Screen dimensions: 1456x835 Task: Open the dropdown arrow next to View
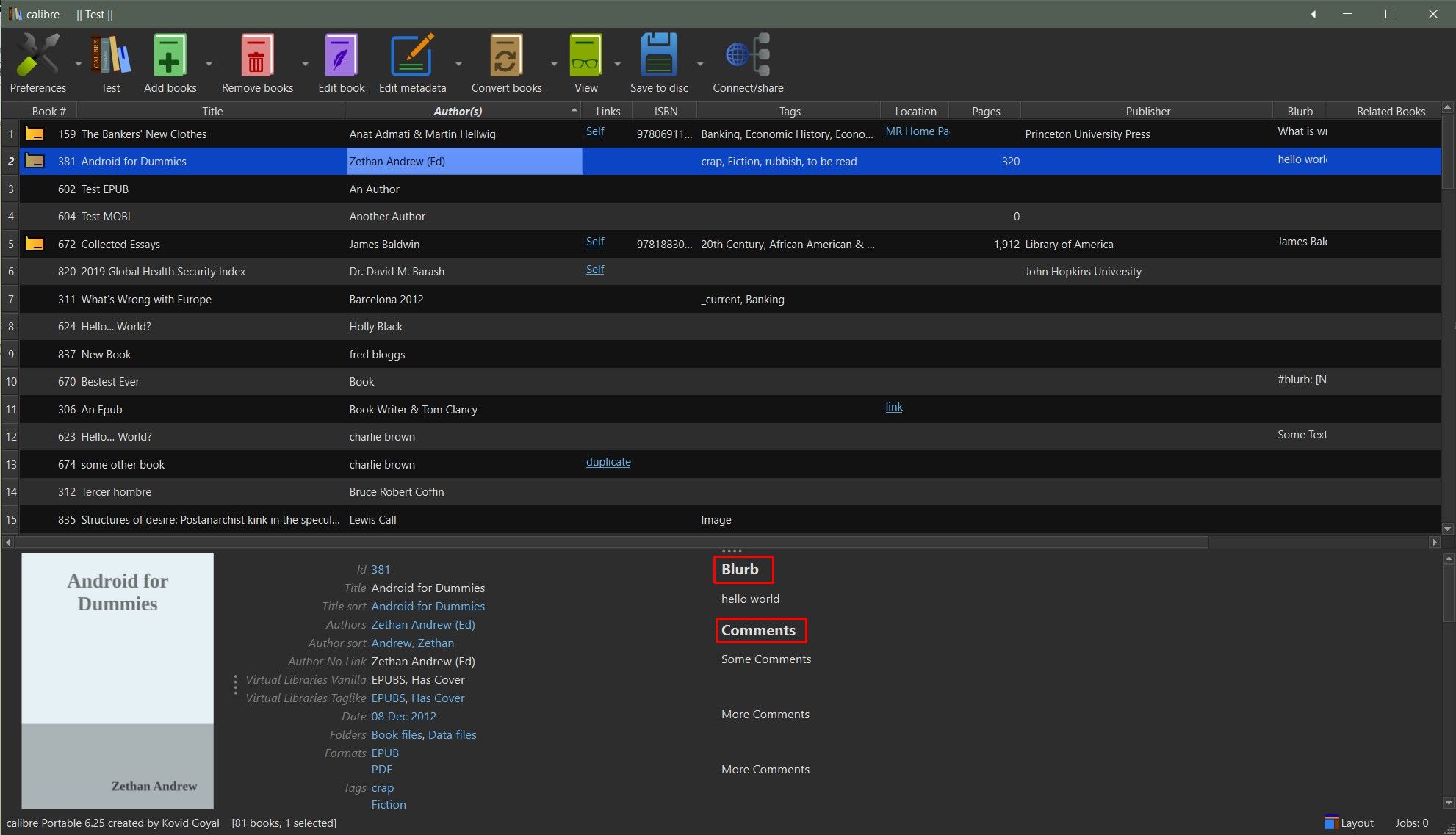point(618,64)
